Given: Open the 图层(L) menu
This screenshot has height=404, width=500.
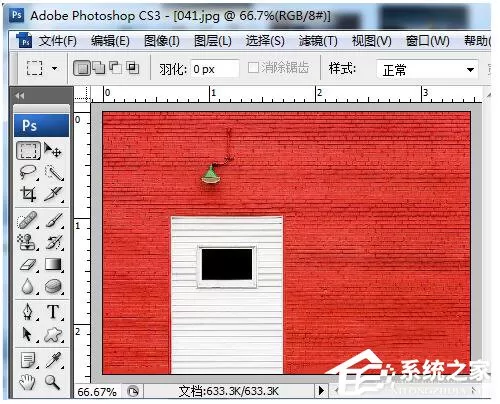Looking at the screenshot, I should (213, 41).
